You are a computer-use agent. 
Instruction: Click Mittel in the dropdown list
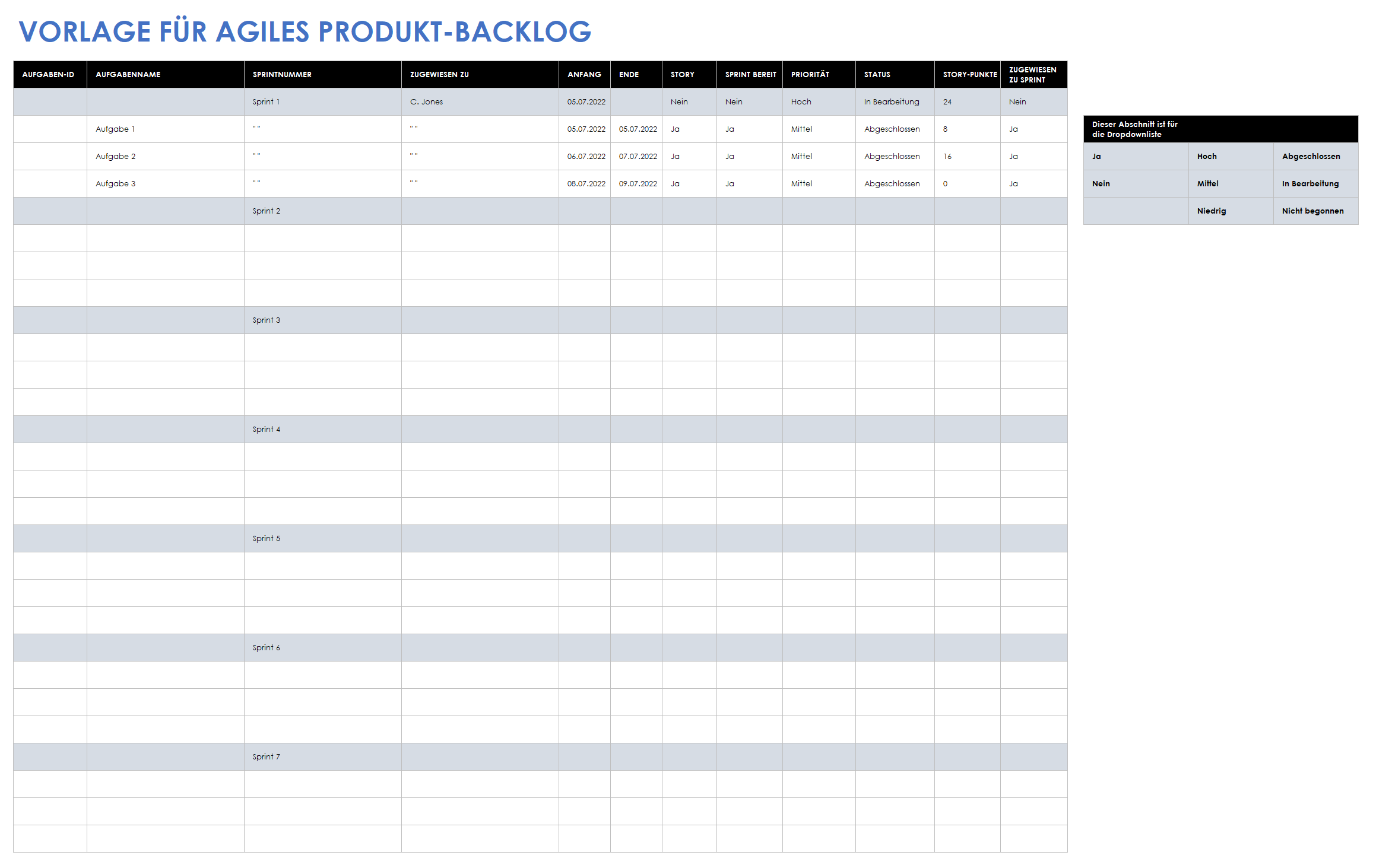pyautogui.click(x=1231, y=183)
